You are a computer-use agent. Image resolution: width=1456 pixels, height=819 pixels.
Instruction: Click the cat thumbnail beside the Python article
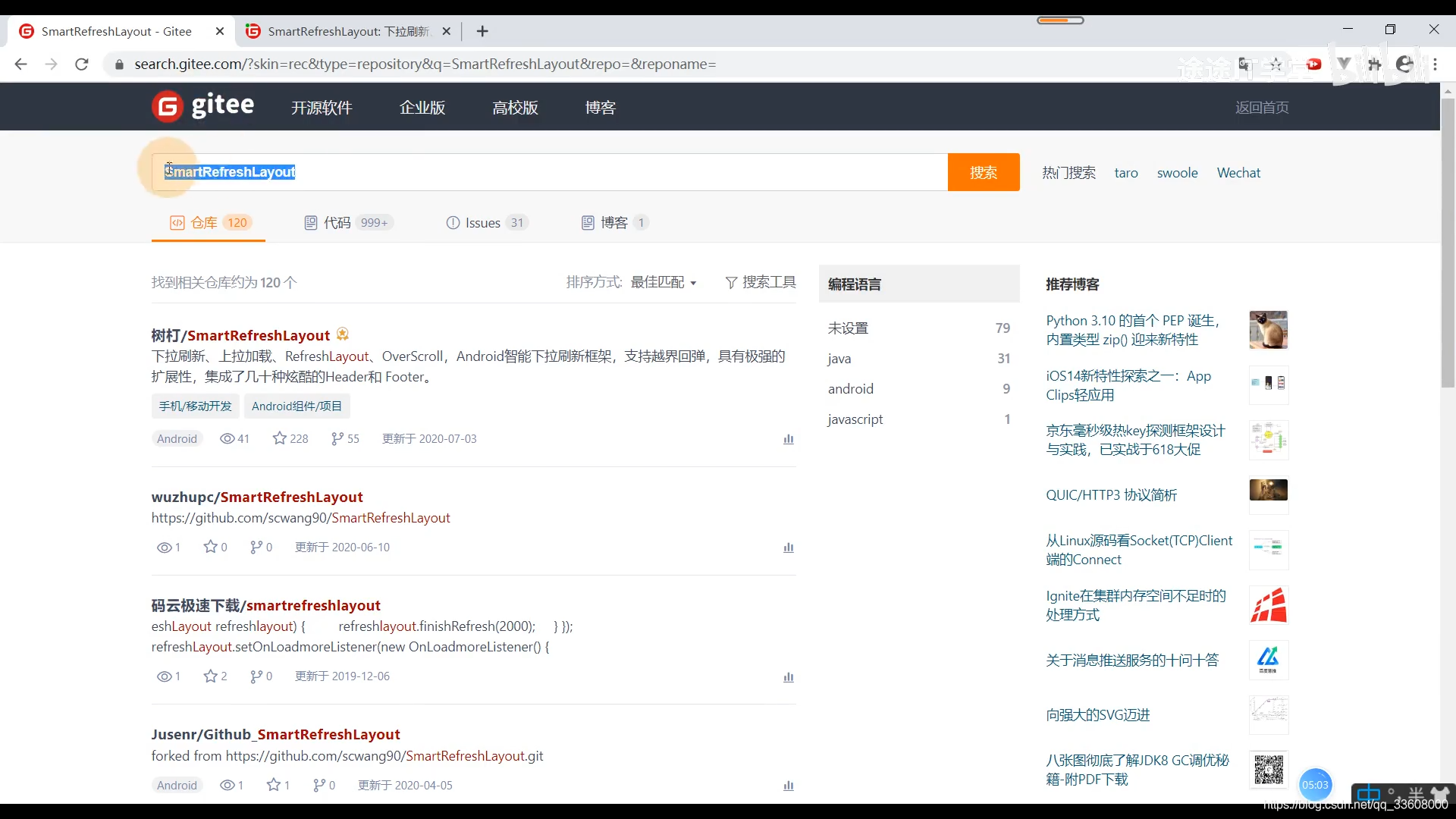(1269, 330)
